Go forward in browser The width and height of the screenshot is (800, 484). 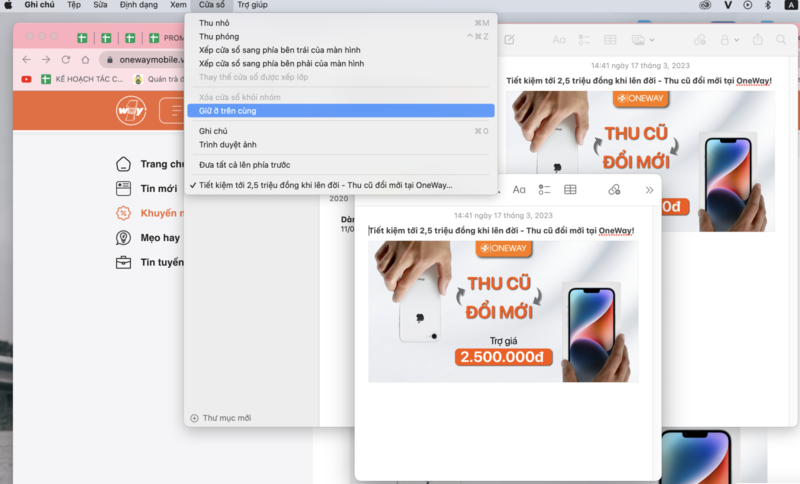point(46,60)
